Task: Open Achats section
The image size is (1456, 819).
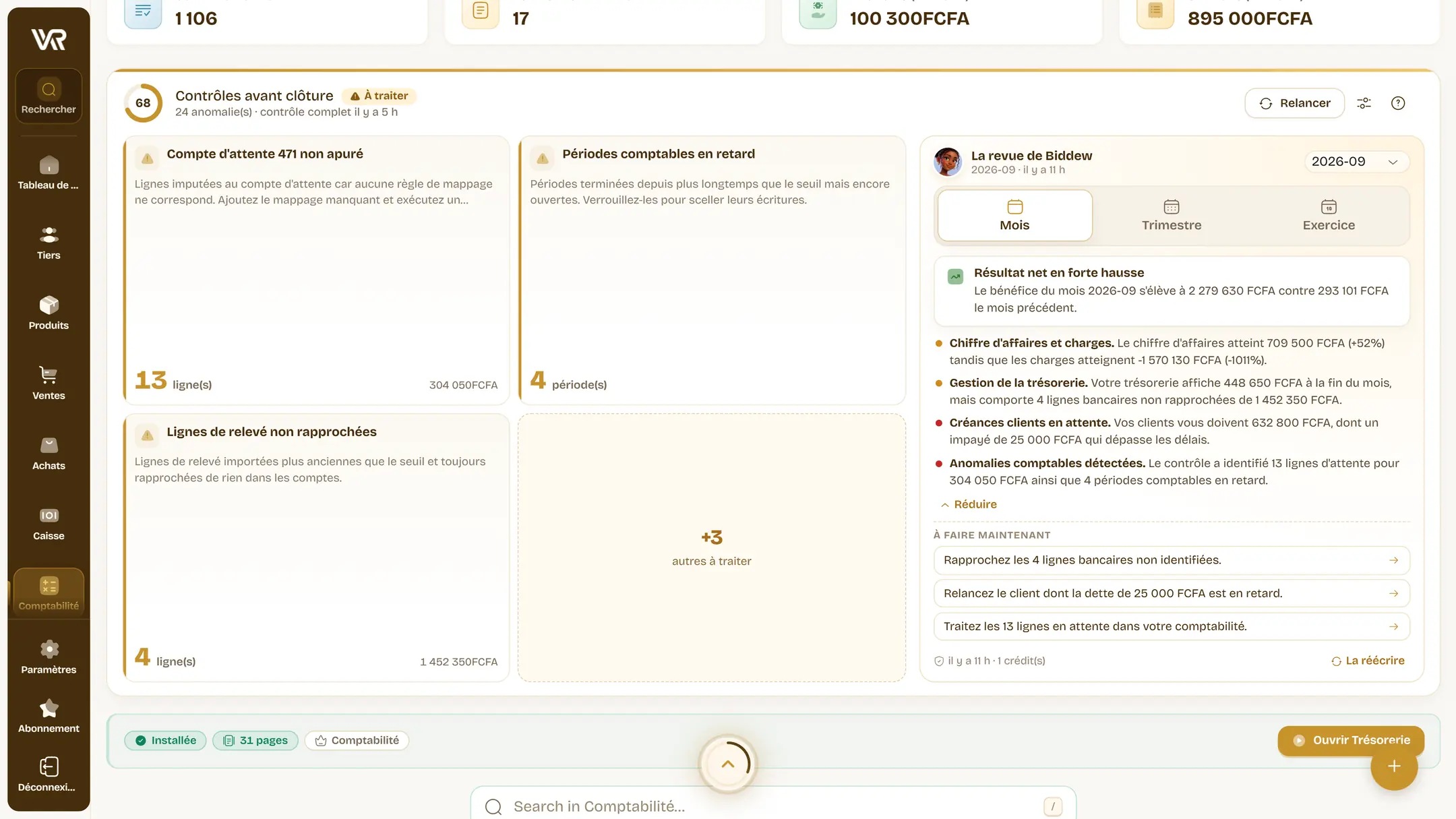Action: pyautogui.click(x=49, y=453)
